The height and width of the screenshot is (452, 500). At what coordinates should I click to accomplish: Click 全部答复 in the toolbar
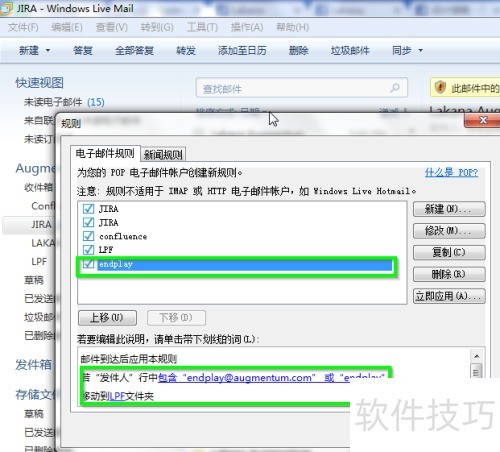click(134, 51)
